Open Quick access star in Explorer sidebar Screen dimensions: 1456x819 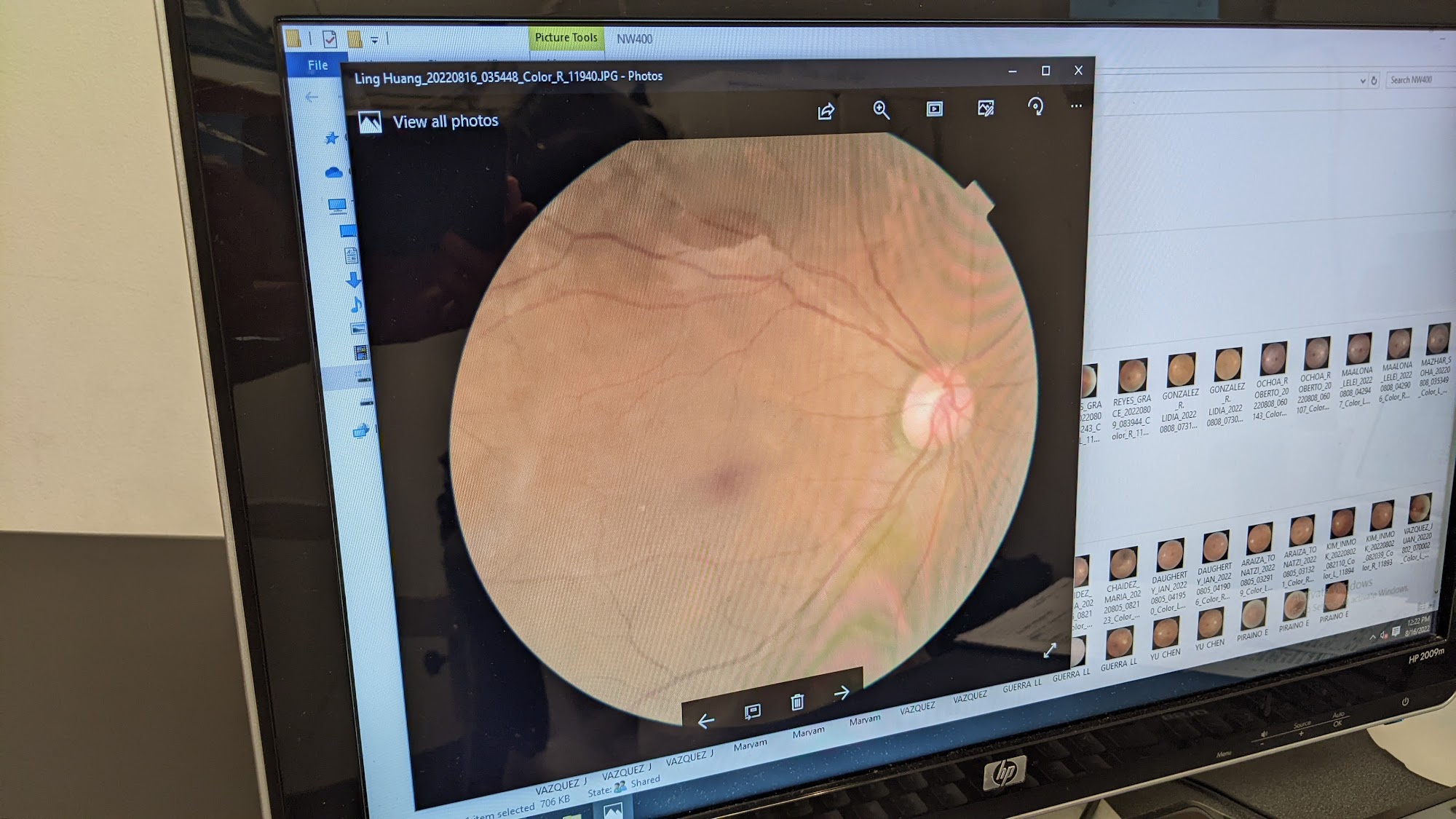pyautogui.click(x=331, y=138)
